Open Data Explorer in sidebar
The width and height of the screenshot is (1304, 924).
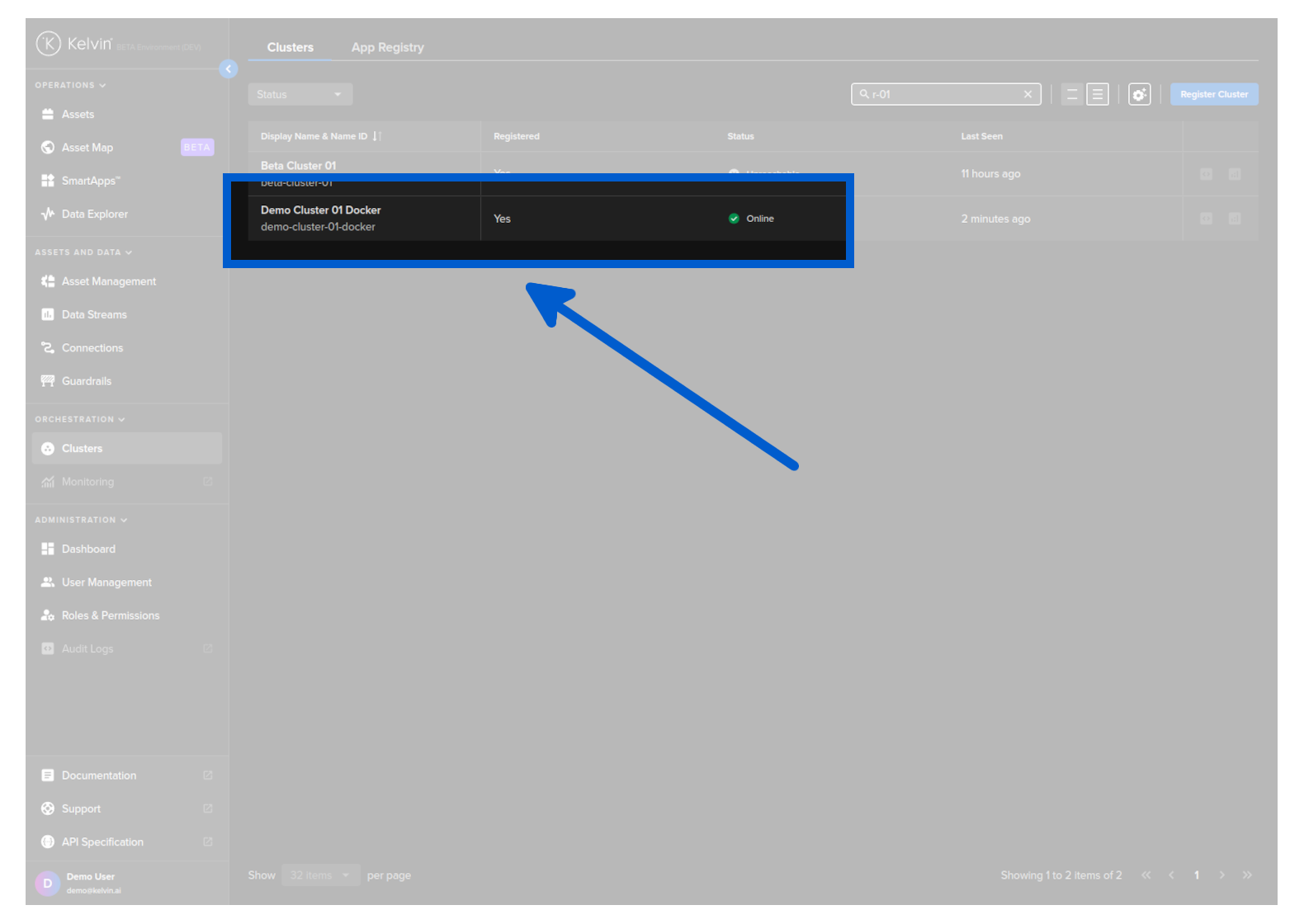[x=94, y=214]
